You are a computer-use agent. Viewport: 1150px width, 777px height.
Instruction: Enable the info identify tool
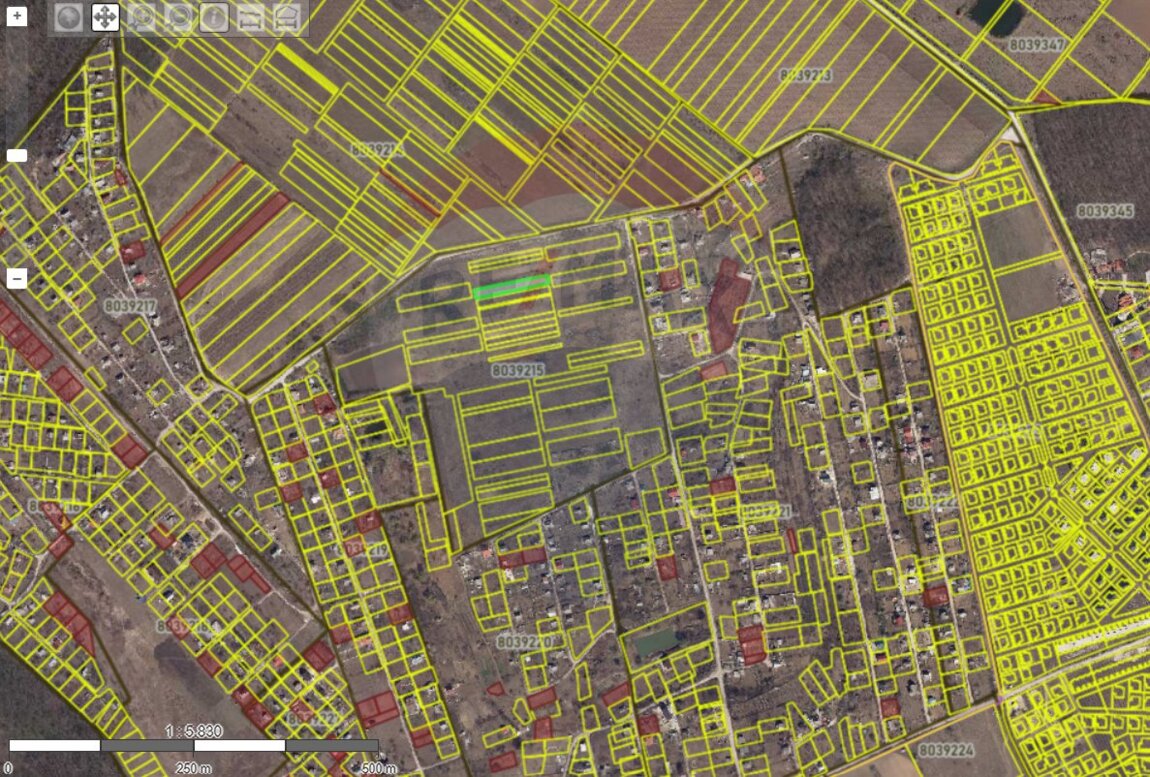pos(214,17)
